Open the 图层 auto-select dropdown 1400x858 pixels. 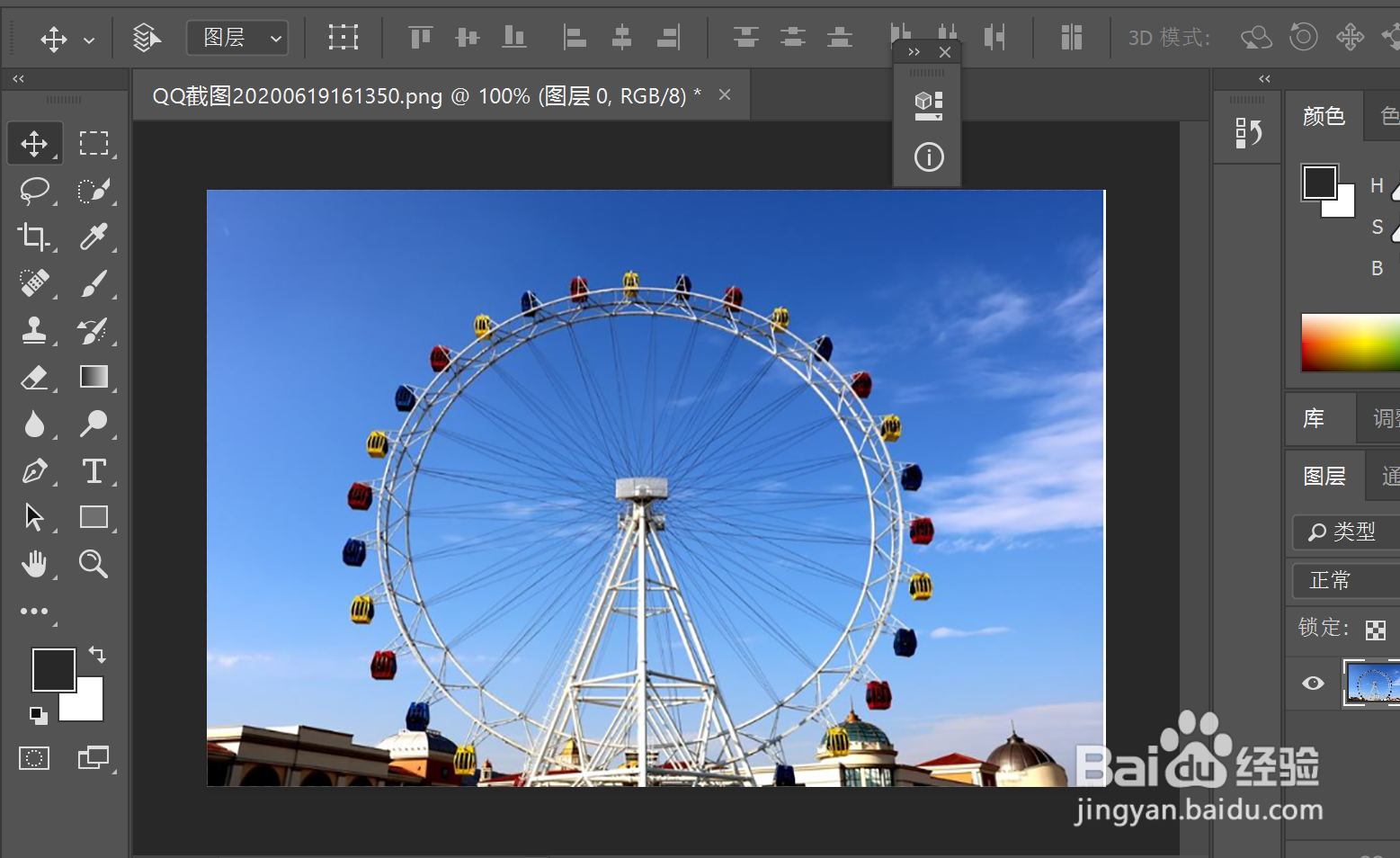click(x=237, y=38)
